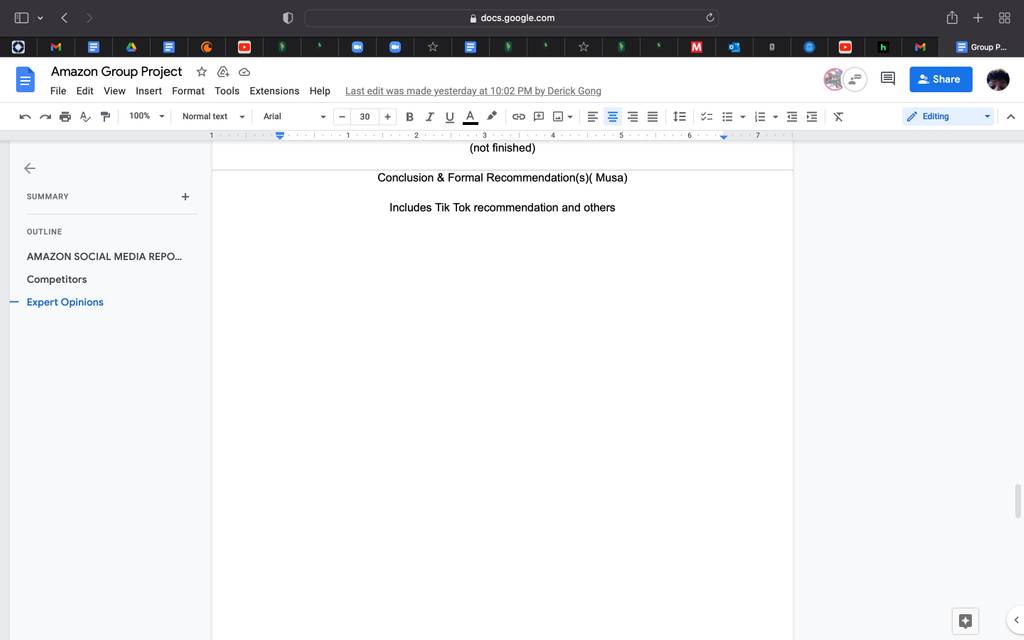Toggle italic formatting
Viewport: 1024px width, 640px height.
[x=430, y=117]
